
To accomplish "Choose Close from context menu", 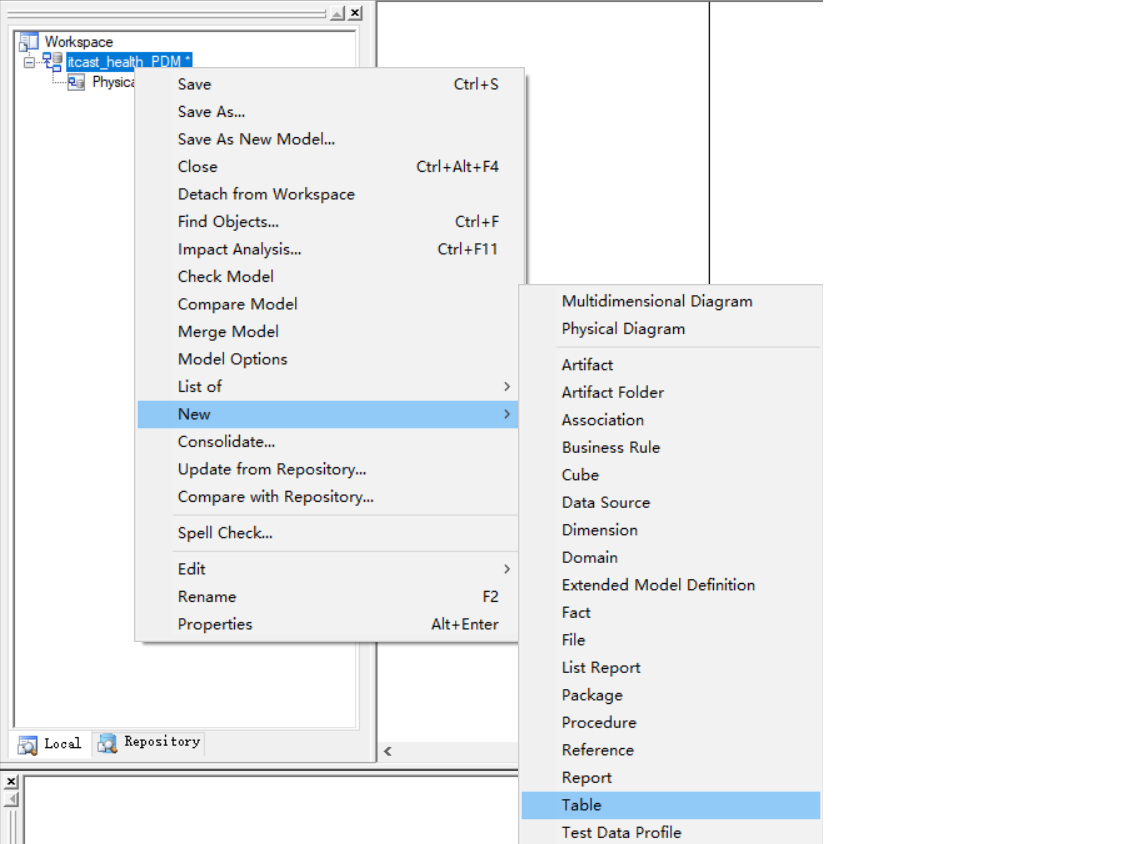I will coord(328,167).
